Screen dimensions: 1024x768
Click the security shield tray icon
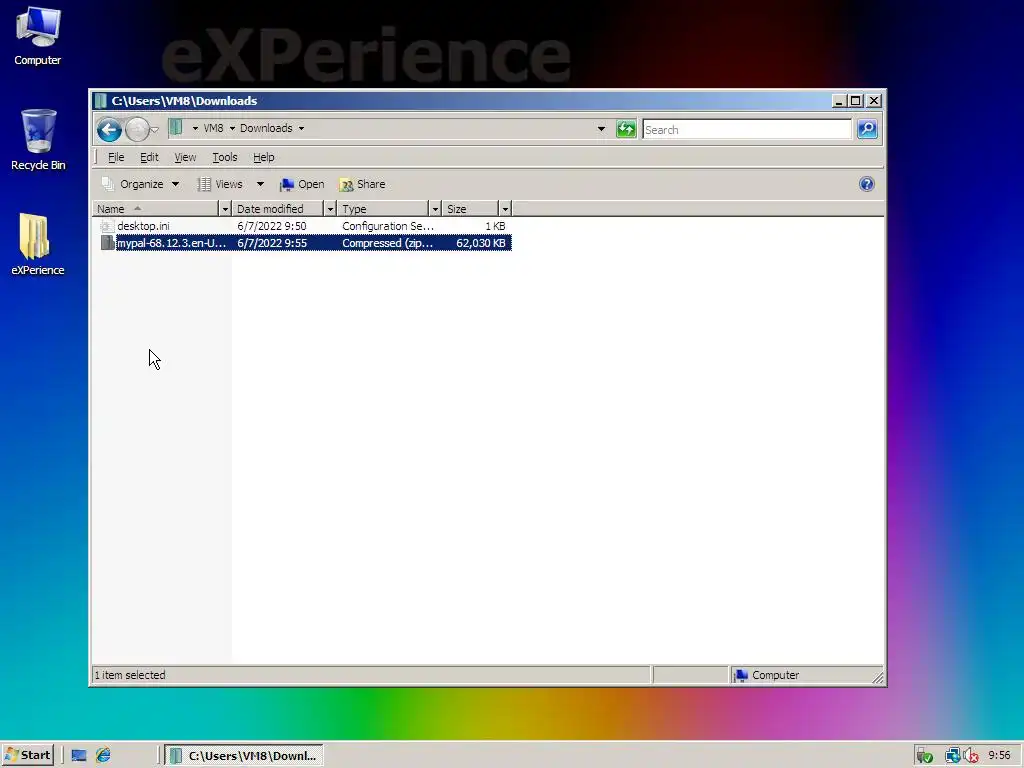click(924, 756)
